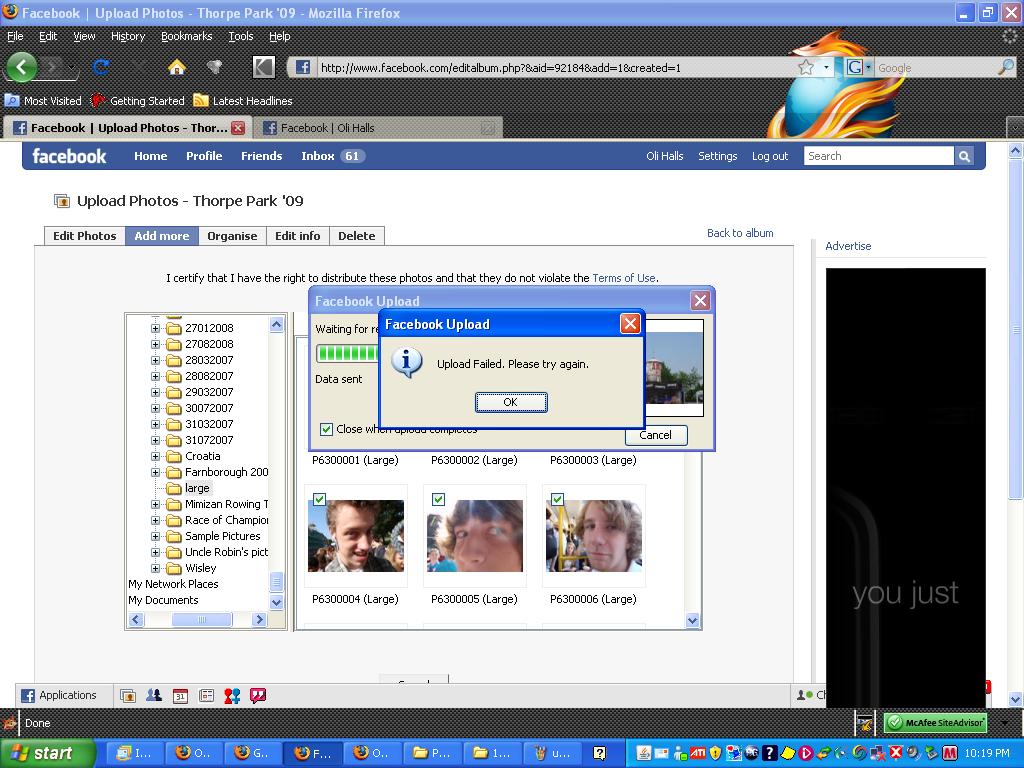Reload the page with the refresh icon

(101, 67)
